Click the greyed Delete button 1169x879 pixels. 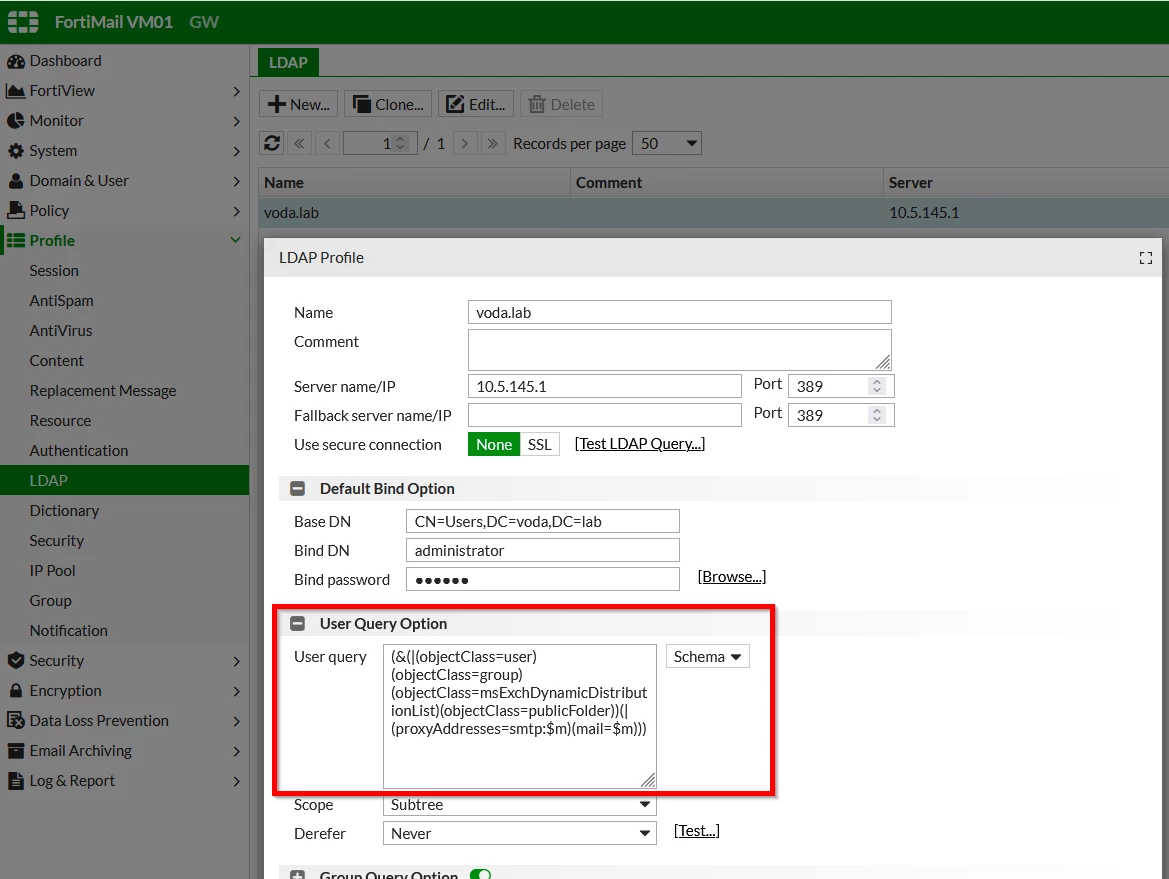(561, 104)
